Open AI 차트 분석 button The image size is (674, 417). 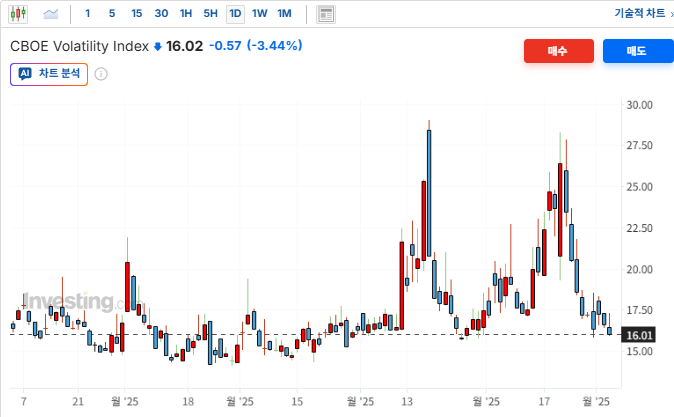point(49,74)
